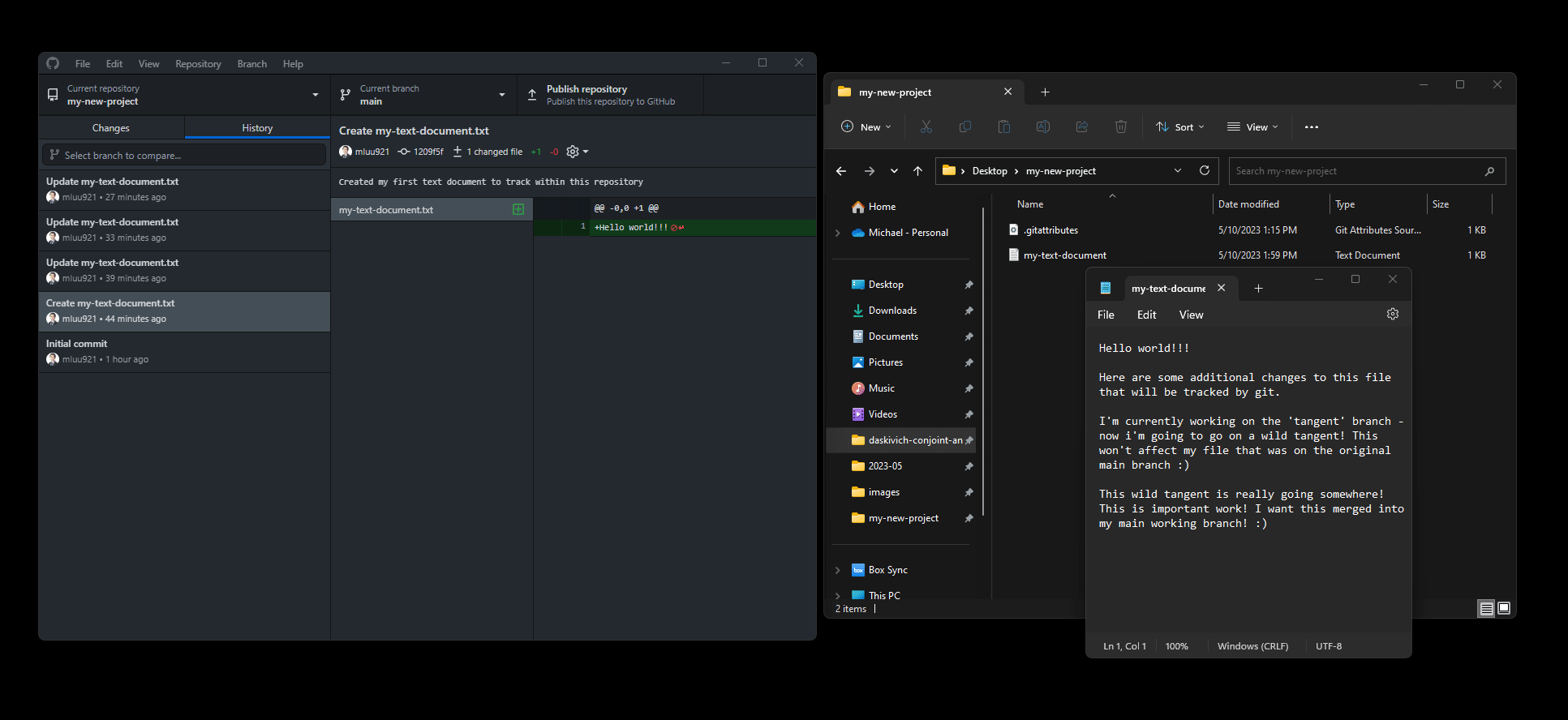Switch to details view toggle in status bar
The height and width of the screenshot is (720, 1568).
click(1486, 608)
